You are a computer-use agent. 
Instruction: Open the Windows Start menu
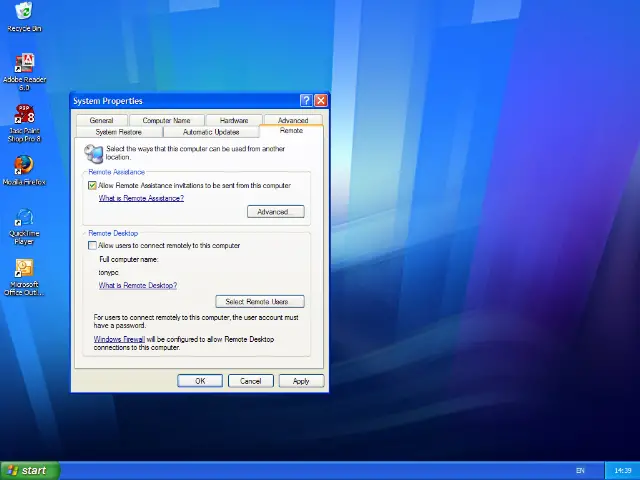(x=30, y=470)
